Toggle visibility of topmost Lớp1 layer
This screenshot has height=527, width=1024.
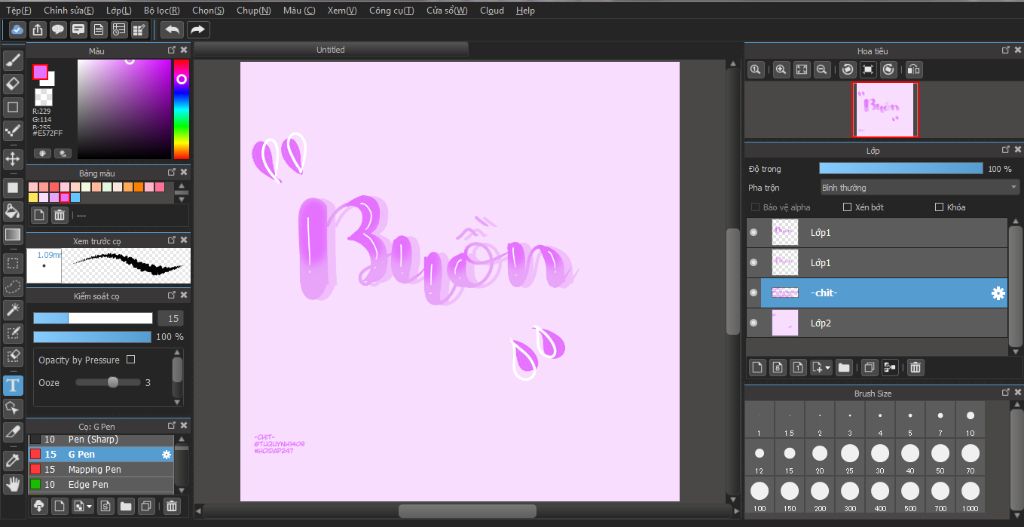coord(754,232)
